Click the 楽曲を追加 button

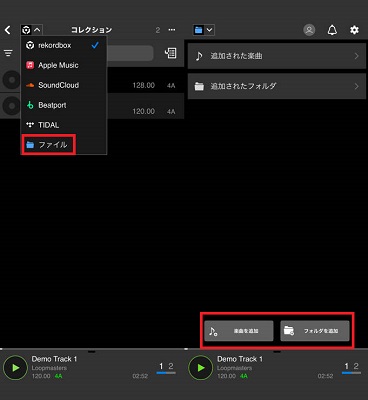(239, 331)
